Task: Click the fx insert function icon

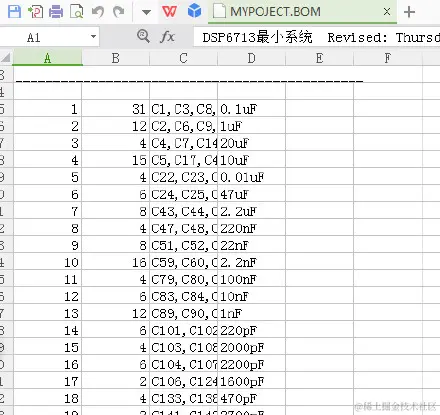Action: pyautogui.click(x=167, y=37)
